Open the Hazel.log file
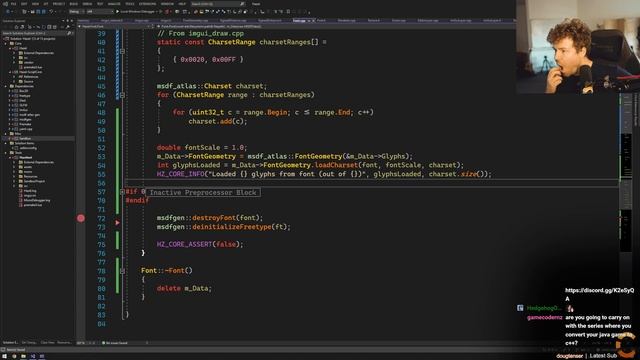This screenshot has height=360, width=640. click(30, 191)
